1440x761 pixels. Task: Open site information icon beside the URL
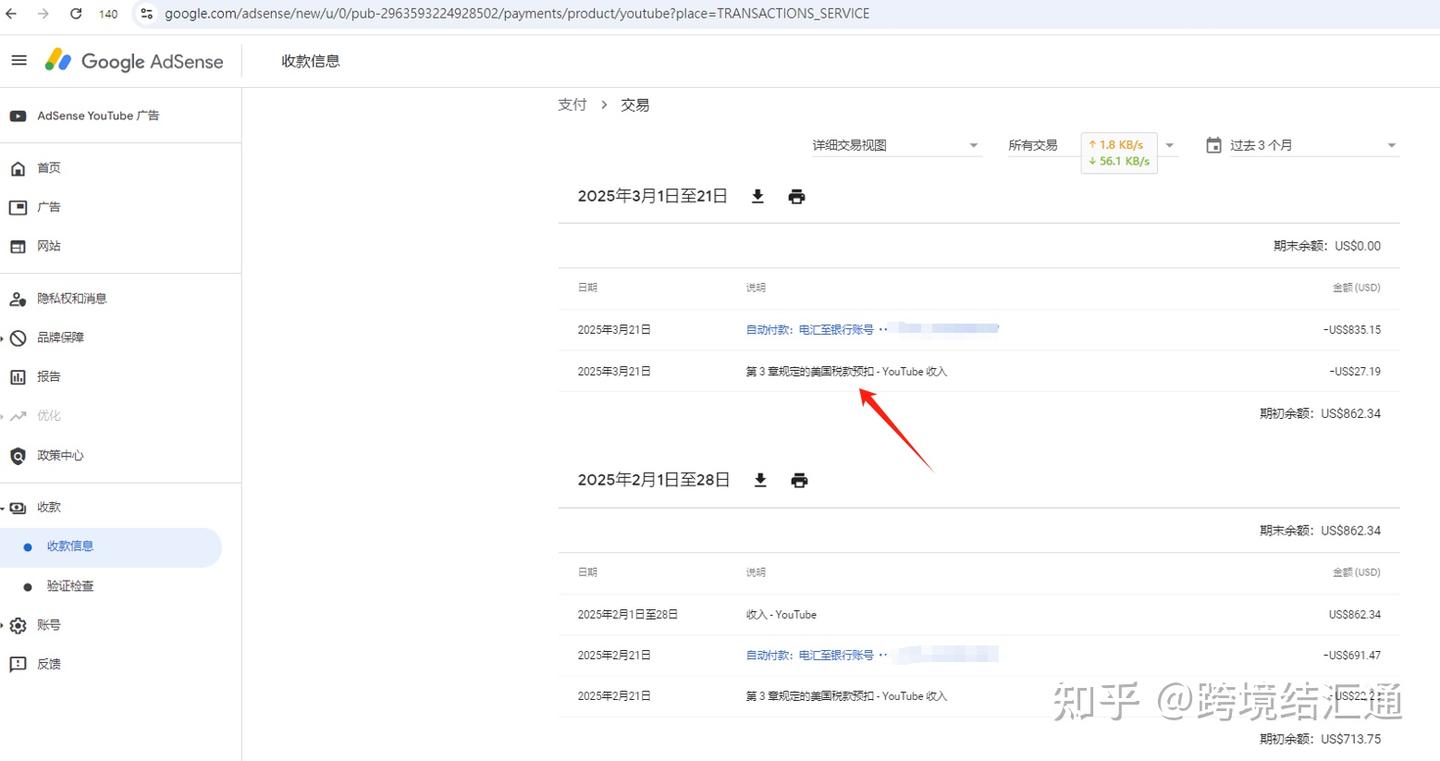coord(146,14)
